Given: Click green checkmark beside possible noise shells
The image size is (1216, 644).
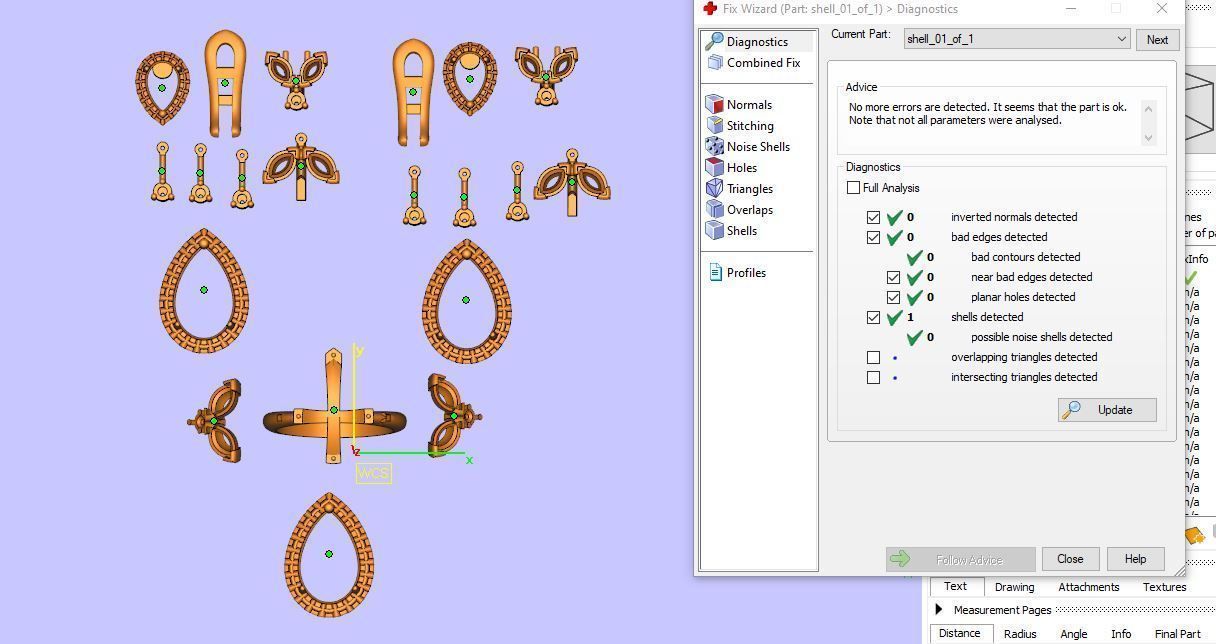Looking at the screenshot, I should coord(914,337).
